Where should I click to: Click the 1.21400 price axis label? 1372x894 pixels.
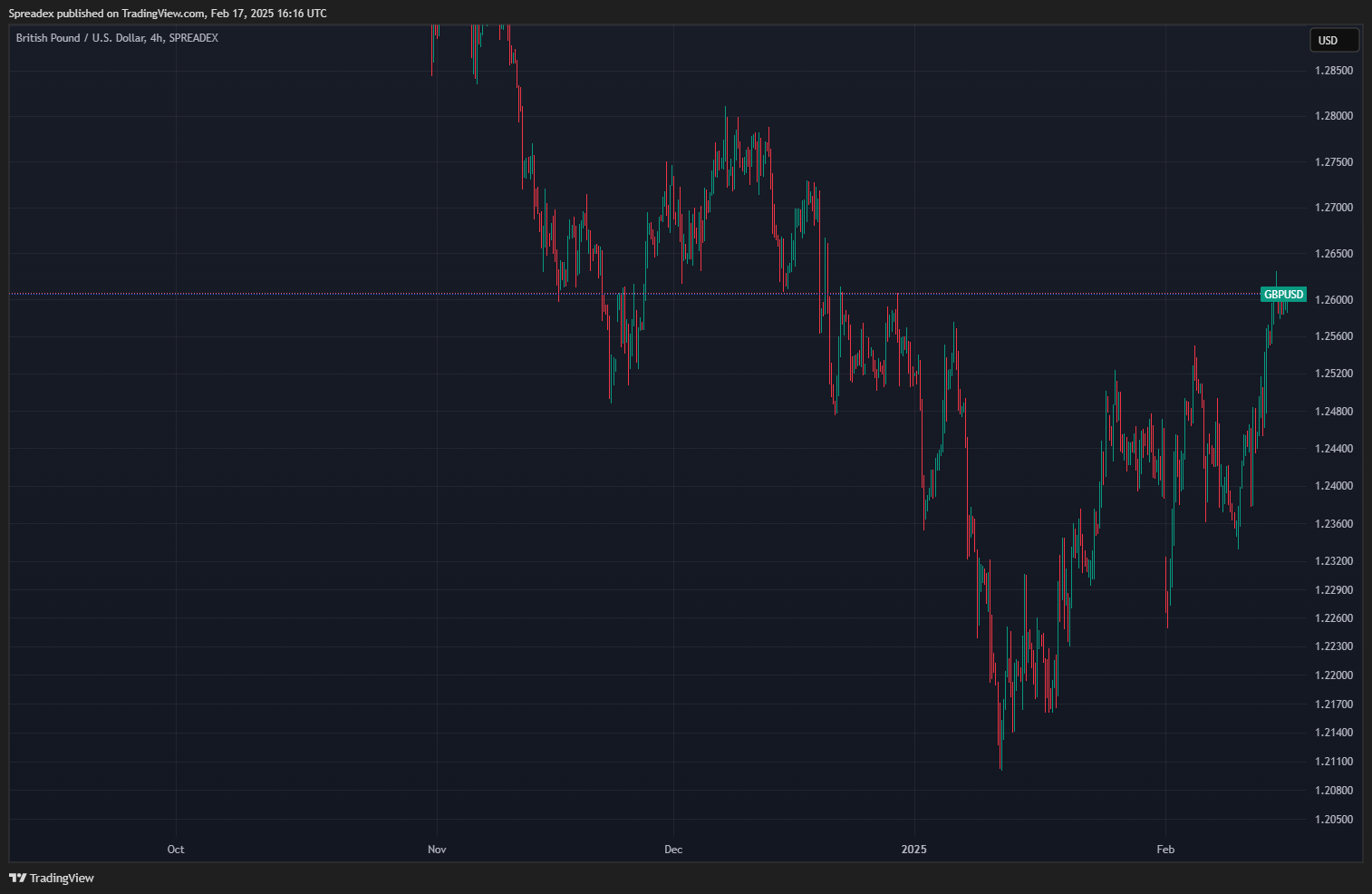pos(1334,733)
